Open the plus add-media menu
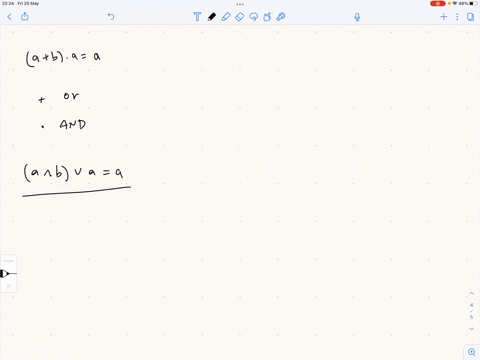 click(x=443, y=17)
